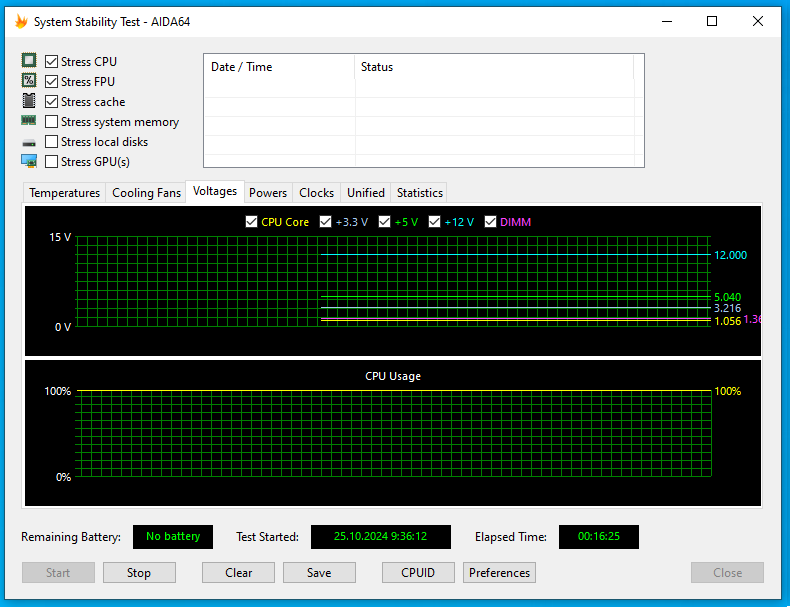Click the Clear button
Viewport: 790px width, 607px height.
[x=238, y=573]
